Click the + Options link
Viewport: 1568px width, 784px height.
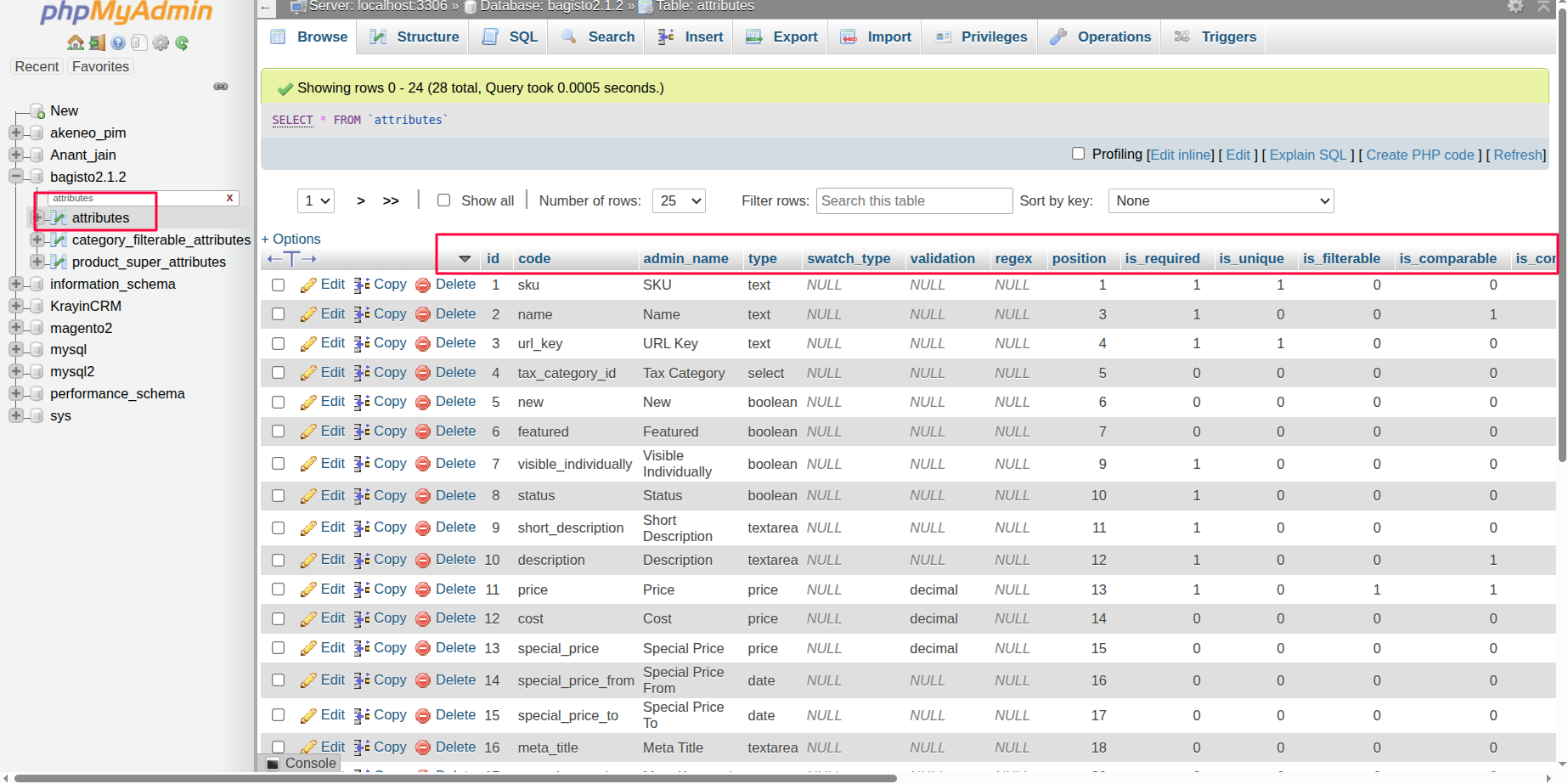tap(290, 240)
